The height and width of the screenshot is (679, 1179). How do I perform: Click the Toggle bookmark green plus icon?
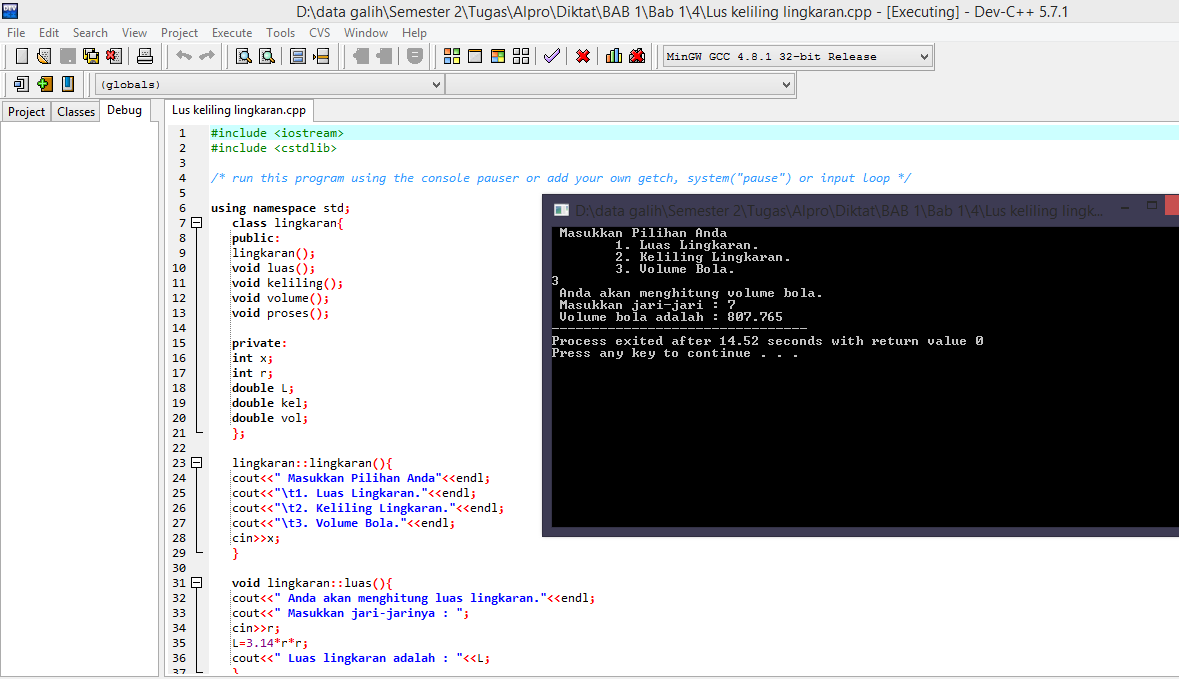44,84
